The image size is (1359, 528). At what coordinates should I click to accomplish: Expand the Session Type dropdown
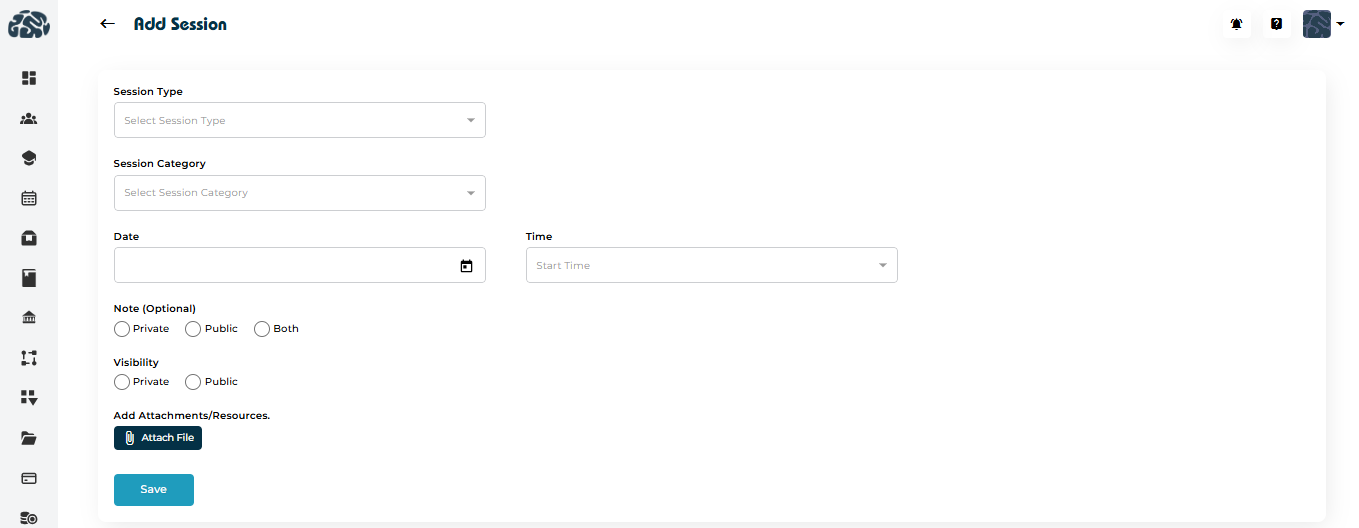[299, 121]
